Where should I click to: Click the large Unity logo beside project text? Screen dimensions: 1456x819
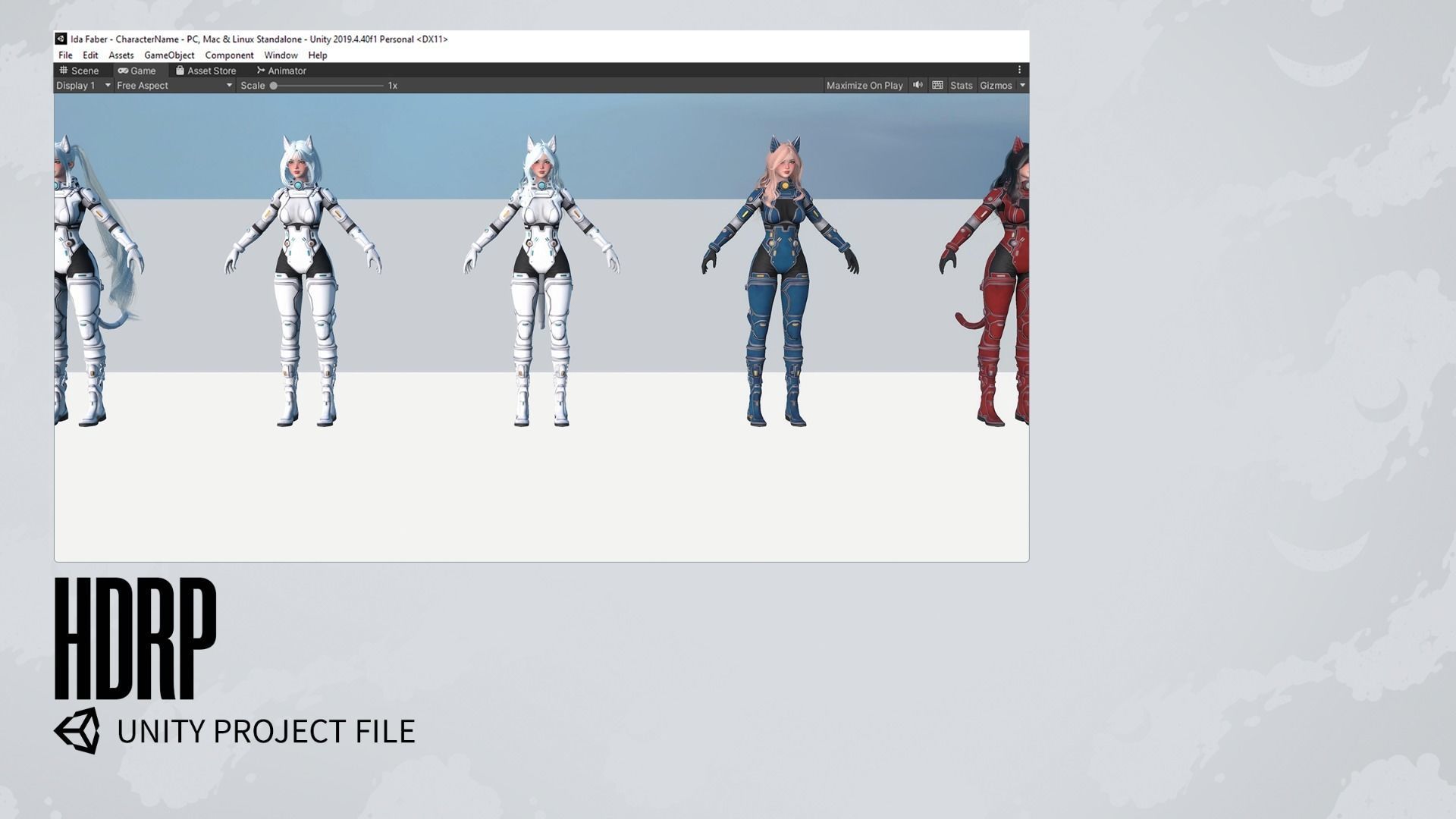[x=77, y=731]
